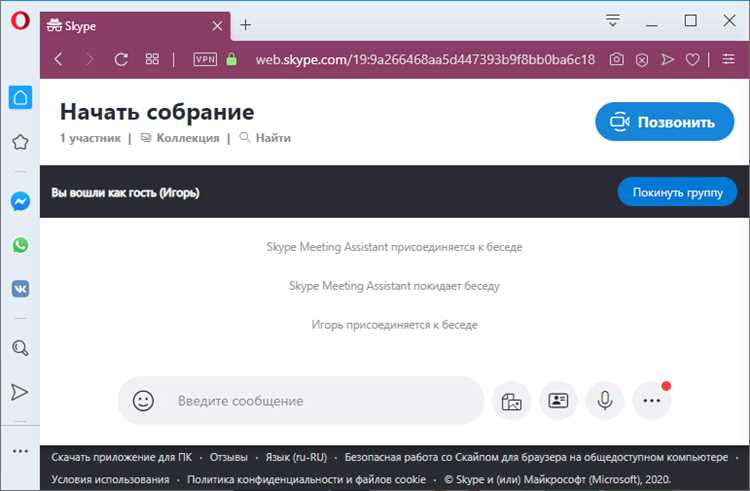Viewport: 750px width, 491px height.
Task: Click Найти to search the conversation
Action: (265, 138)
